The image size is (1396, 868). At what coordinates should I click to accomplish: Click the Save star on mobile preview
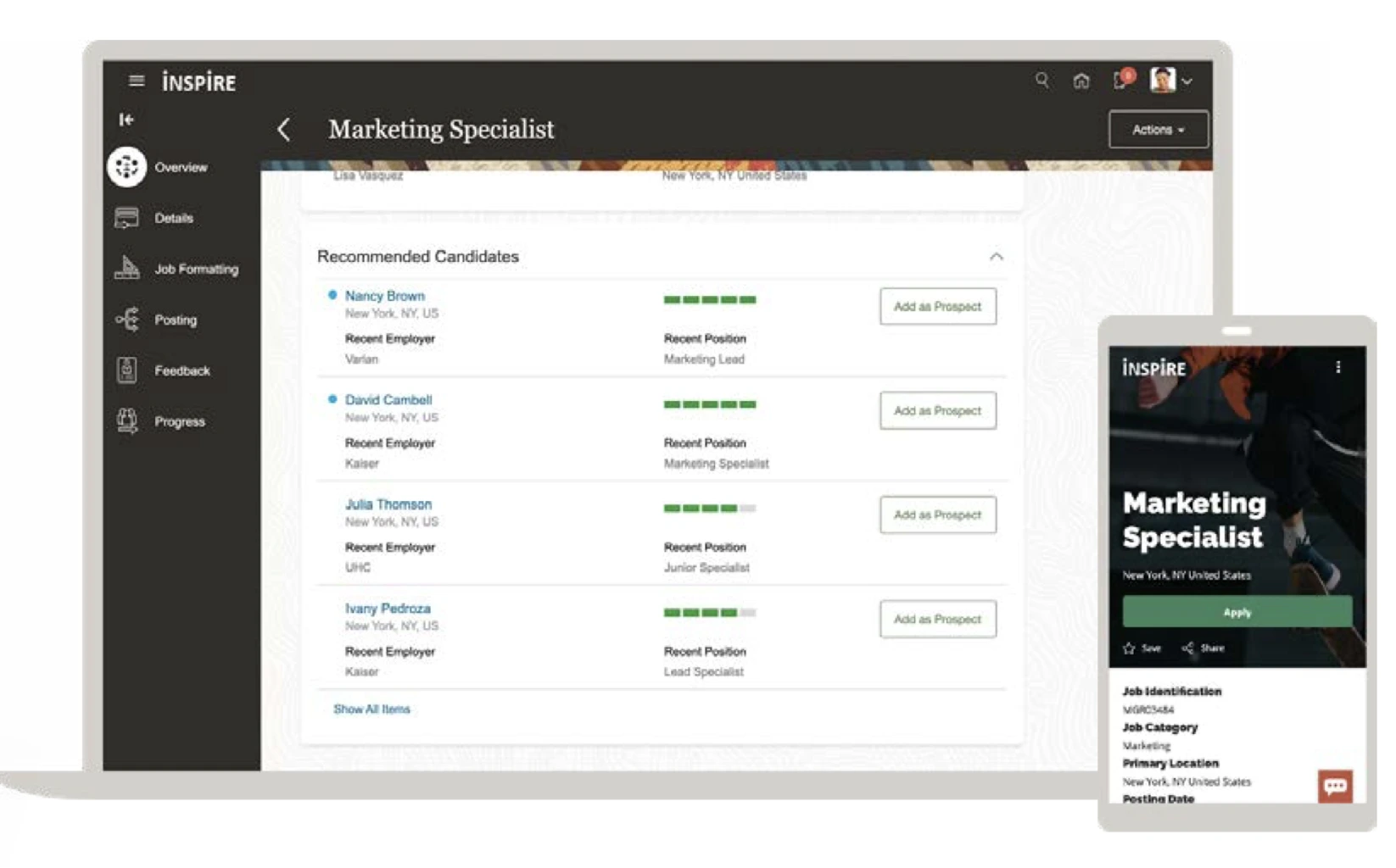pos(1130,648)
